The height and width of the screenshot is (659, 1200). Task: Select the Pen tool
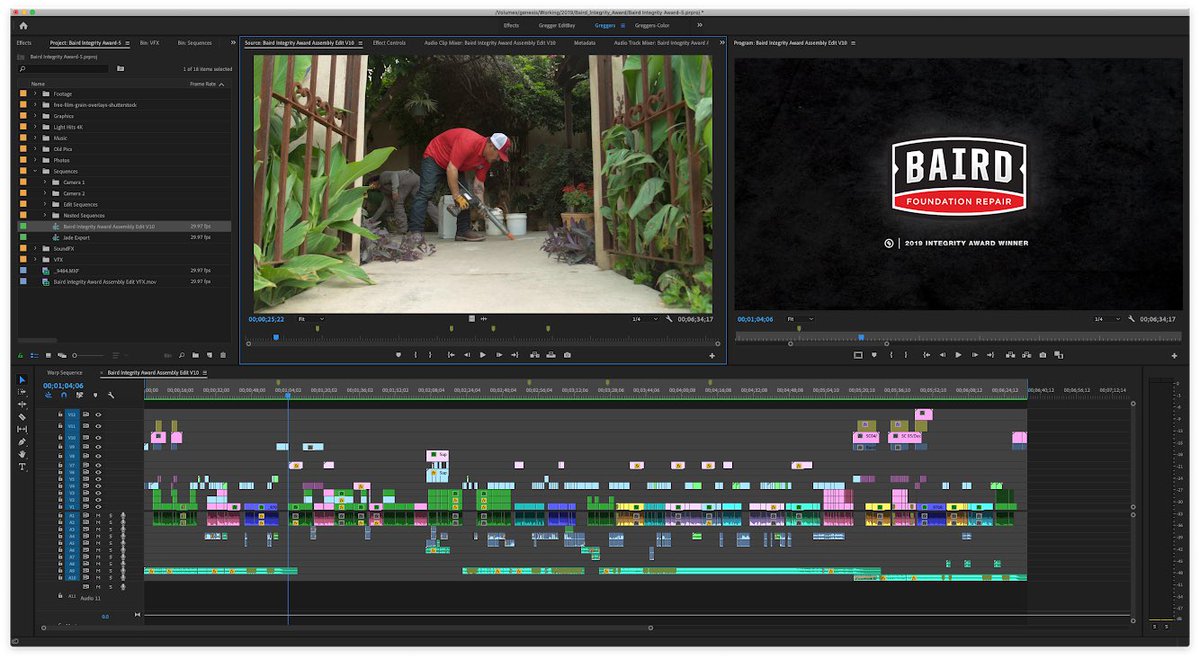pyautogui.click(x=22, y=441)
